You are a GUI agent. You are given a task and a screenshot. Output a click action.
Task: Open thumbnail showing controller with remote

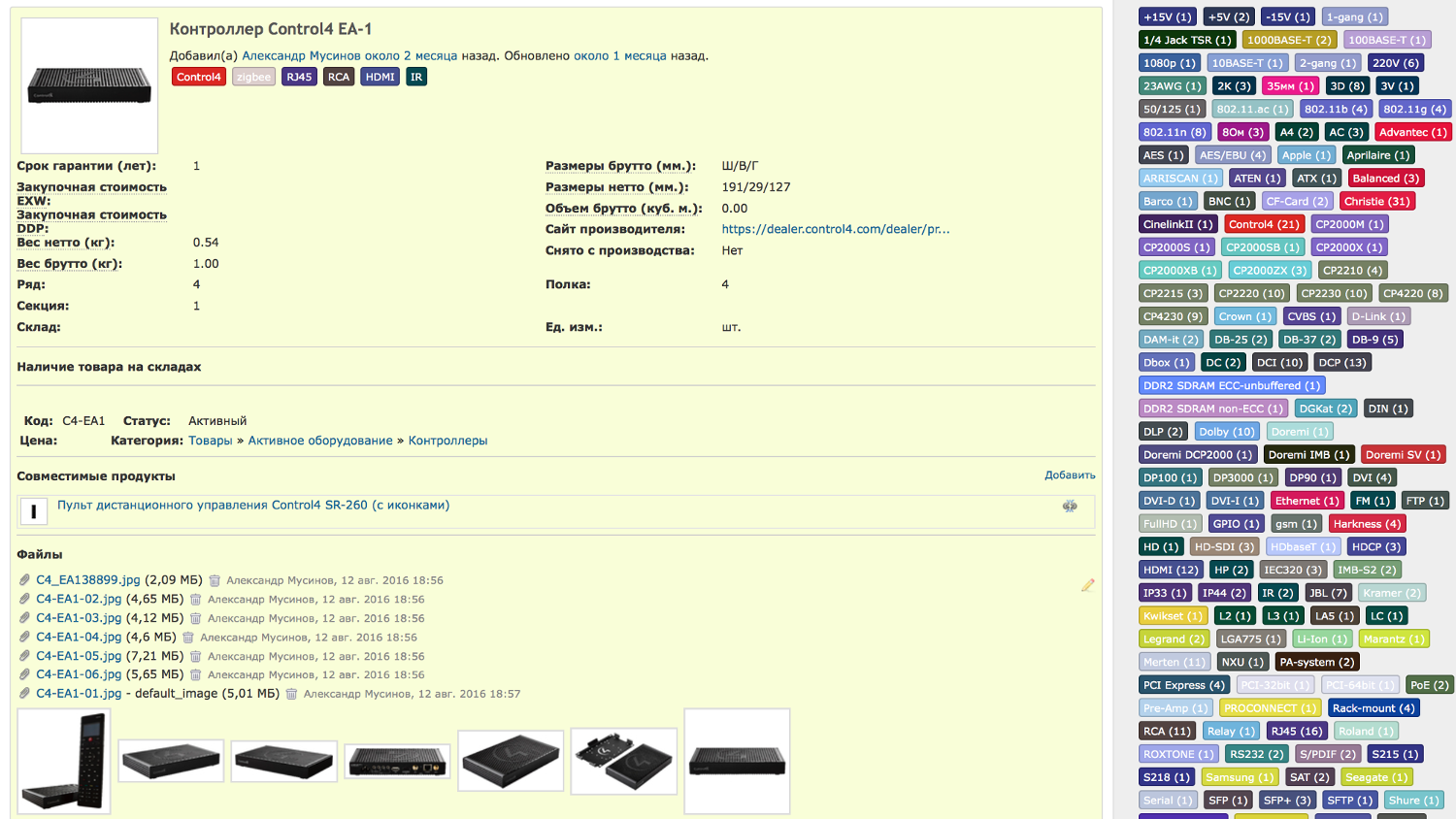tap(64, 761)
